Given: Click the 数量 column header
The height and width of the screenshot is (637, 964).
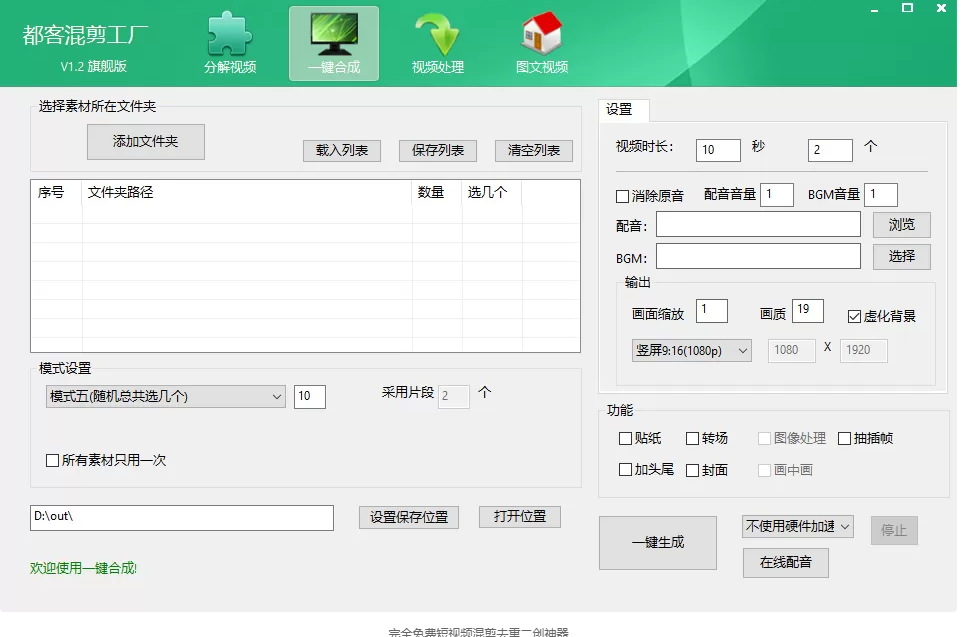Looking at the screenshot, I should [x=437, y=192].
